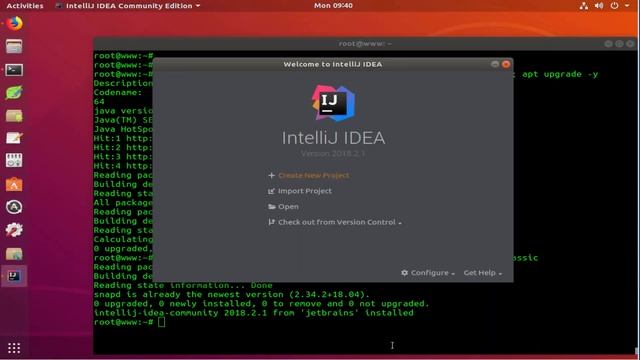Open IntelliJ IDEA Community Edition app menu
This screenshot has width=640, height=360.
[x=128, y=6]
